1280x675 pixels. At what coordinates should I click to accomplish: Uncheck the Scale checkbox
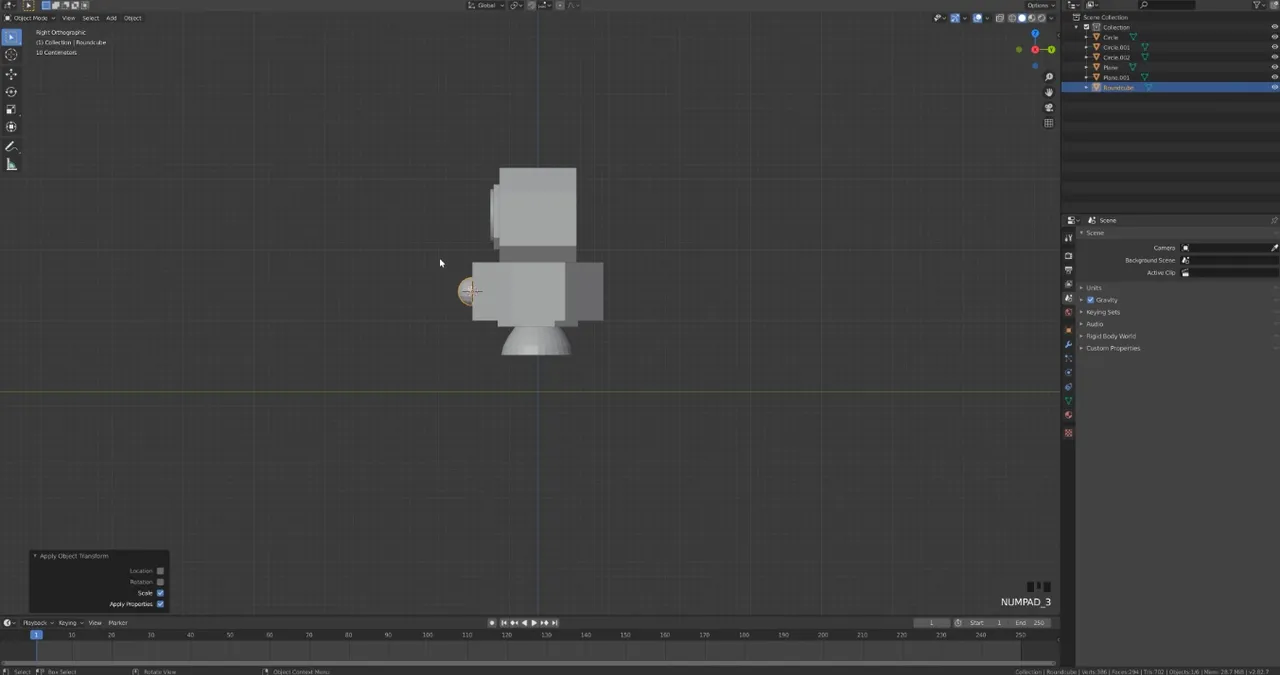[x=160, y=593]
